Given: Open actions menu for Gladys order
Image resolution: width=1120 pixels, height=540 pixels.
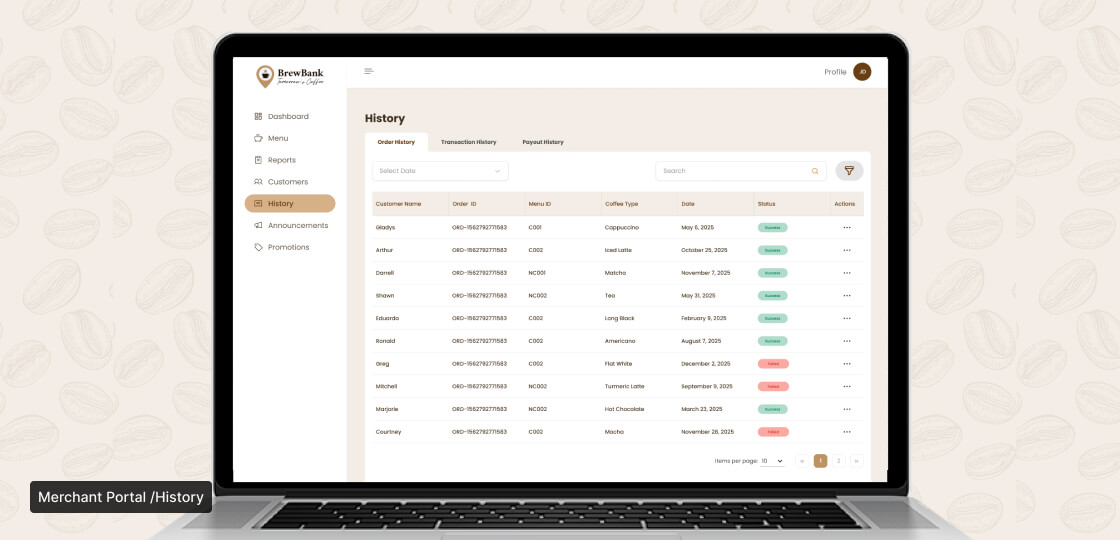Looking at the screenshot, I should point(847,228).
